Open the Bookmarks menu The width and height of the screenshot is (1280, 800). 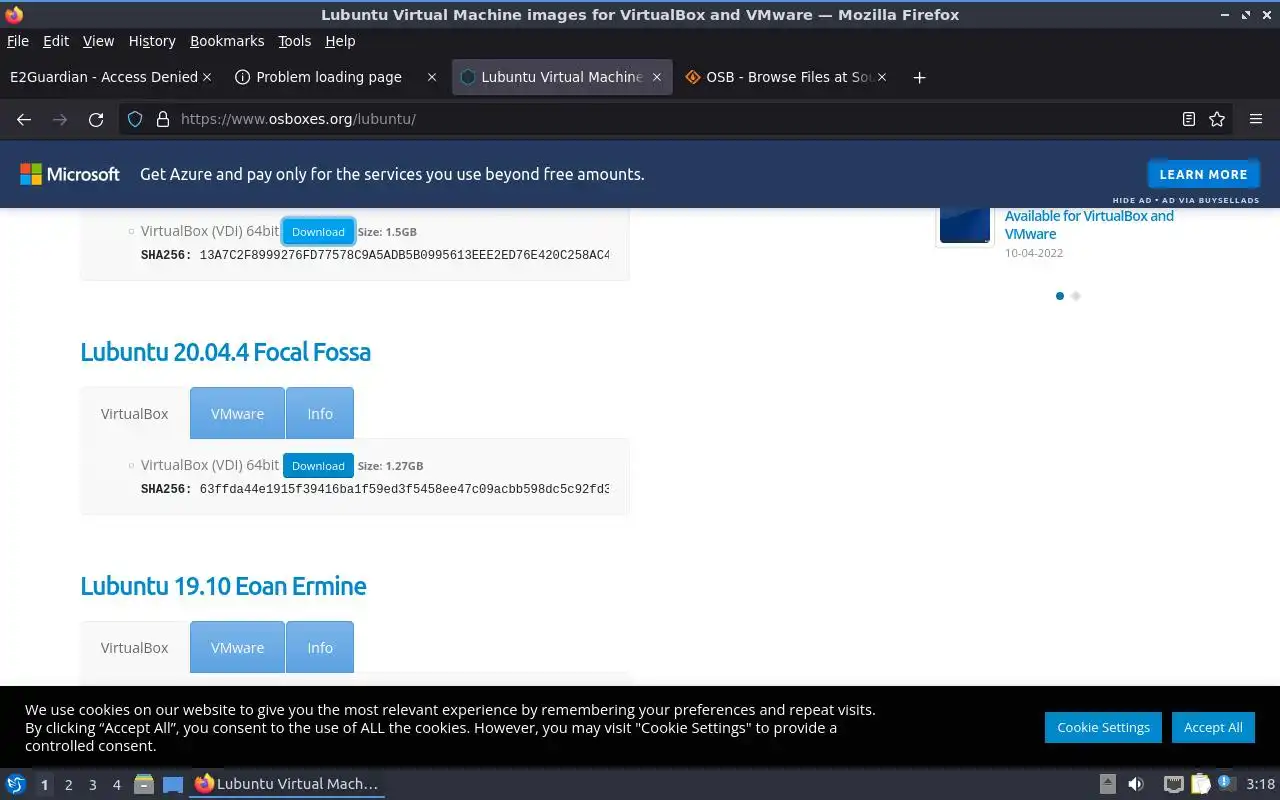point(227,41)
